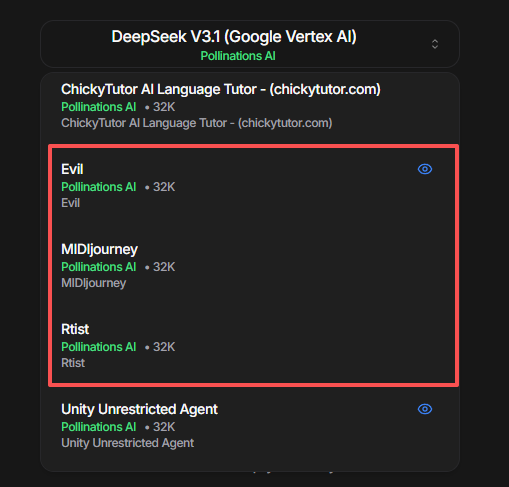Click Pollinations AI provider under Rtist

[x=99, y=347]
